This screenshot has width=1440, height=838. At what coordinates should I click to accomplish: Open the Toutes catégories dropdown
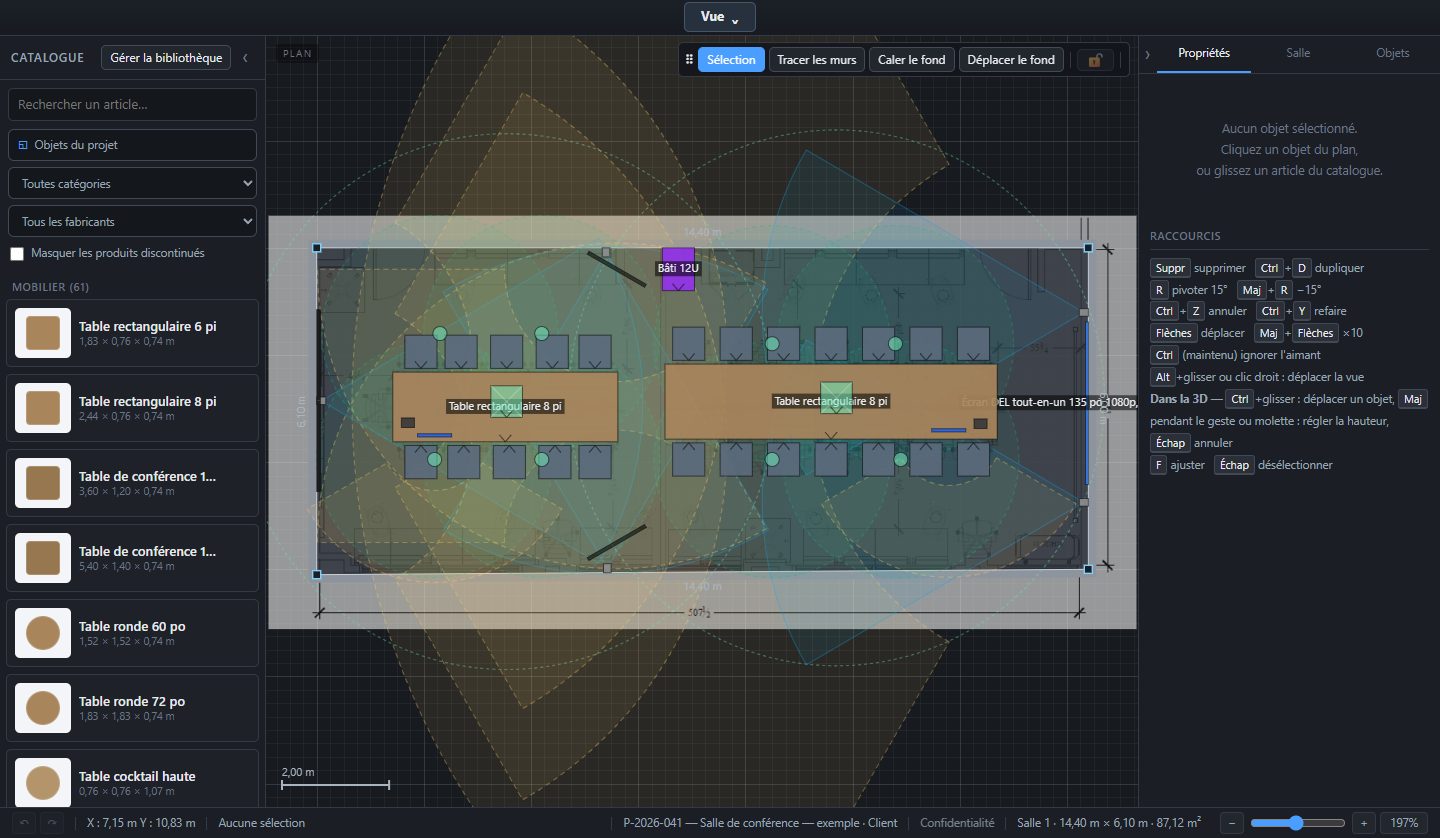(x=132, y=184)
